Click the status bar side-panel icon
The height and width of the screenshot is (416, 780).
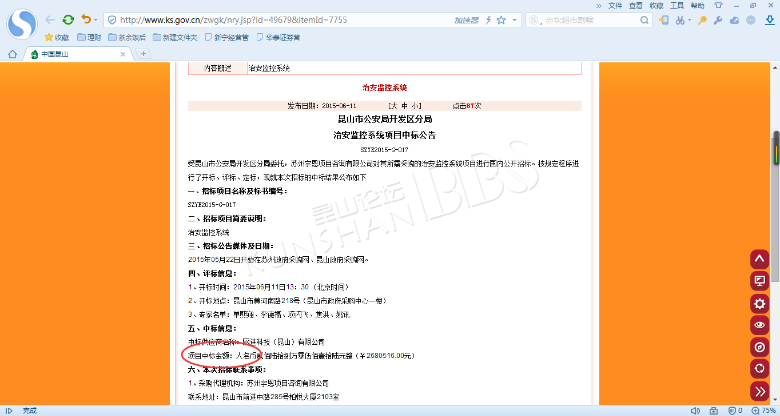point(9,411)
